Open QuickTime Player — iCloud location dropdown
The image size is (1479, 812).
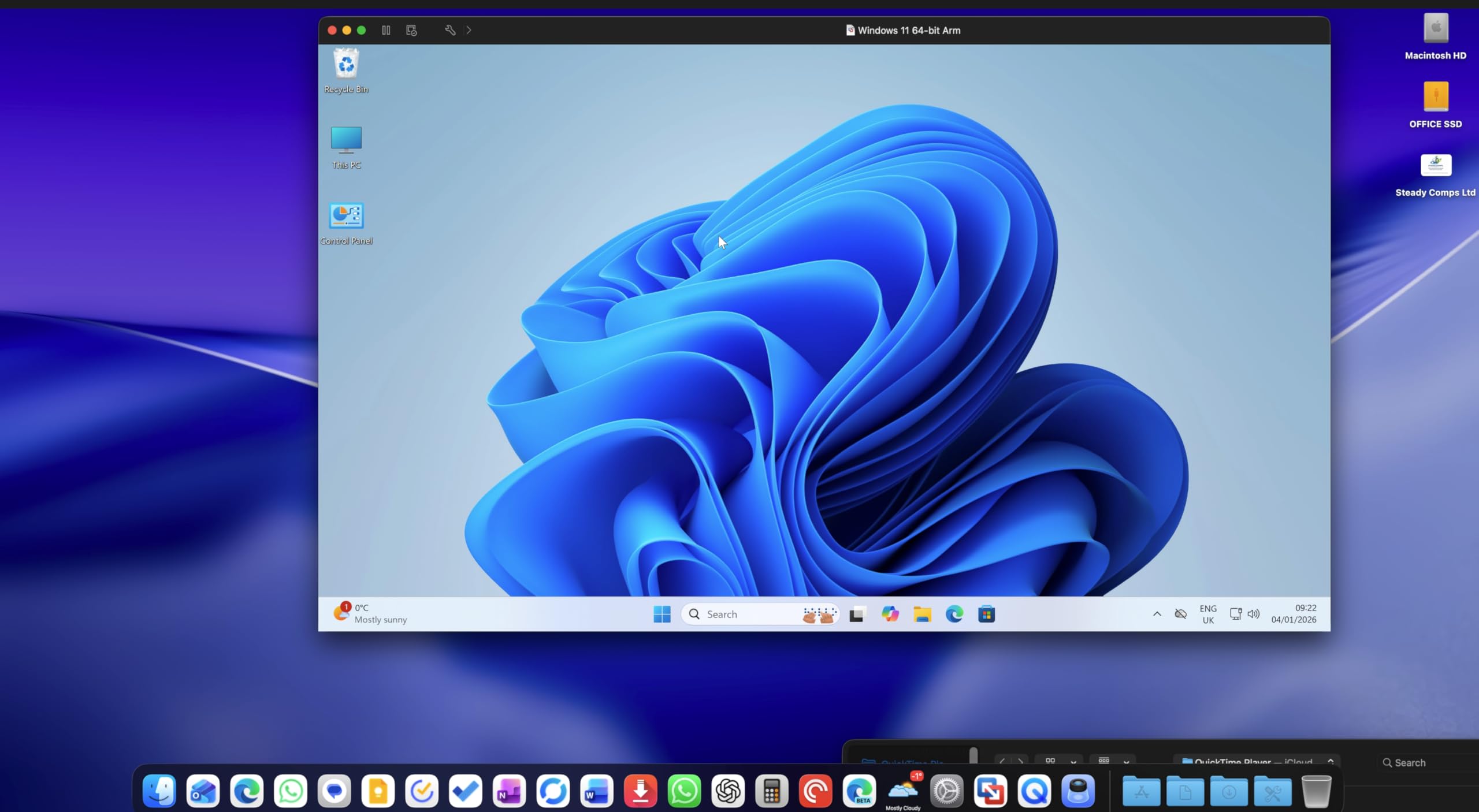[x=1257, y=762]
